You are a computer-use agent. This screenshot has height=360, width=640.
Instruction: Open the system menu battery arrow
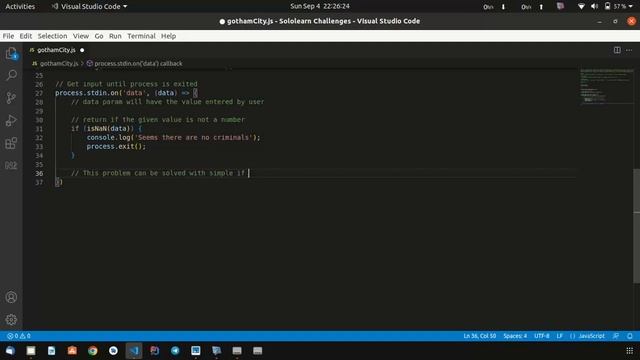coord(631,7)
